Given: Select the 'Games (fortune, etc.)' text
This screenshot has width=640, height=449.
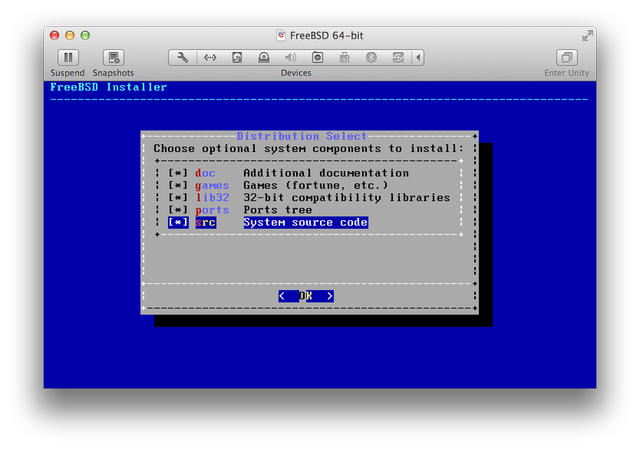Looking at the screenshot, I should pos(316,185).
